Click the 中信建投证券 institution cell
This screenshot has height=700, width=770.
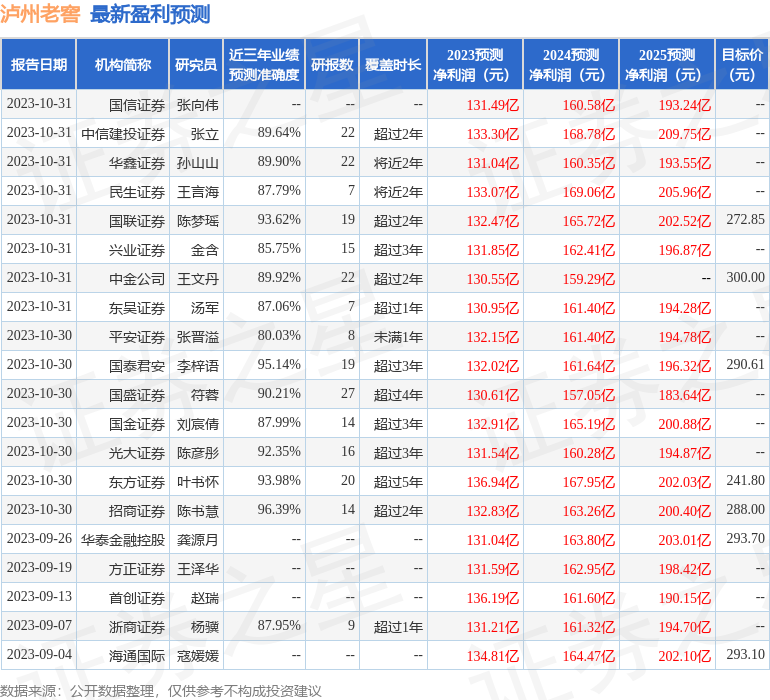click(x=123, y=134)
